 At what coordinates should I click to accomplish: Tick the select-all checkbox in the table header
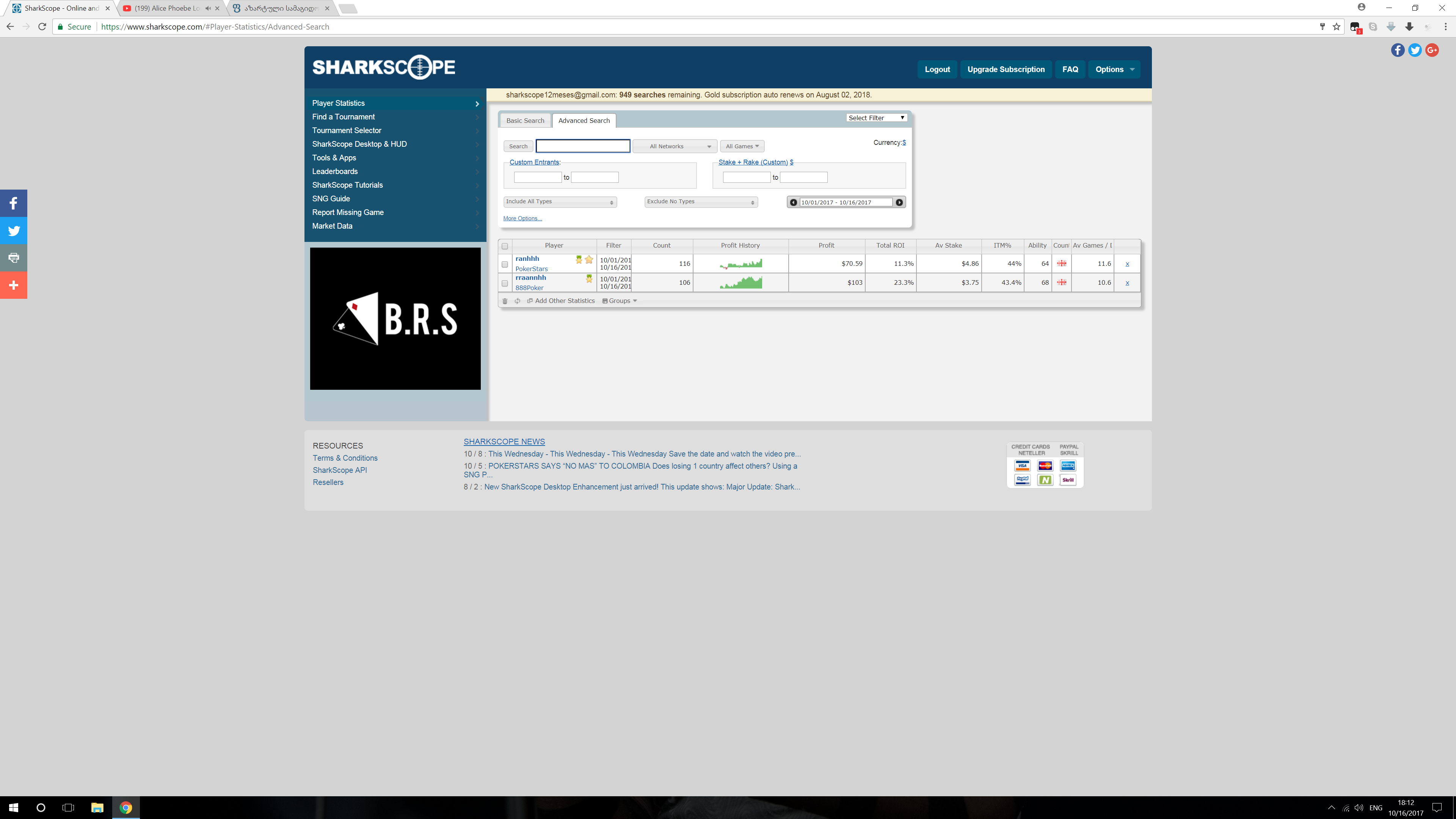coord(505,246)
